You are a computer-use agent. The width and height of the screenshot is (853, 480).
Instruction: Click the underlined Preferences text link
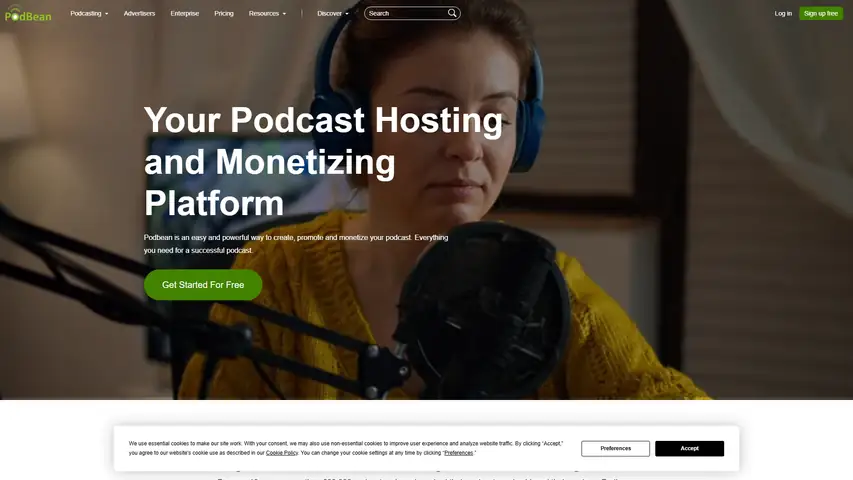click(459, 453)
